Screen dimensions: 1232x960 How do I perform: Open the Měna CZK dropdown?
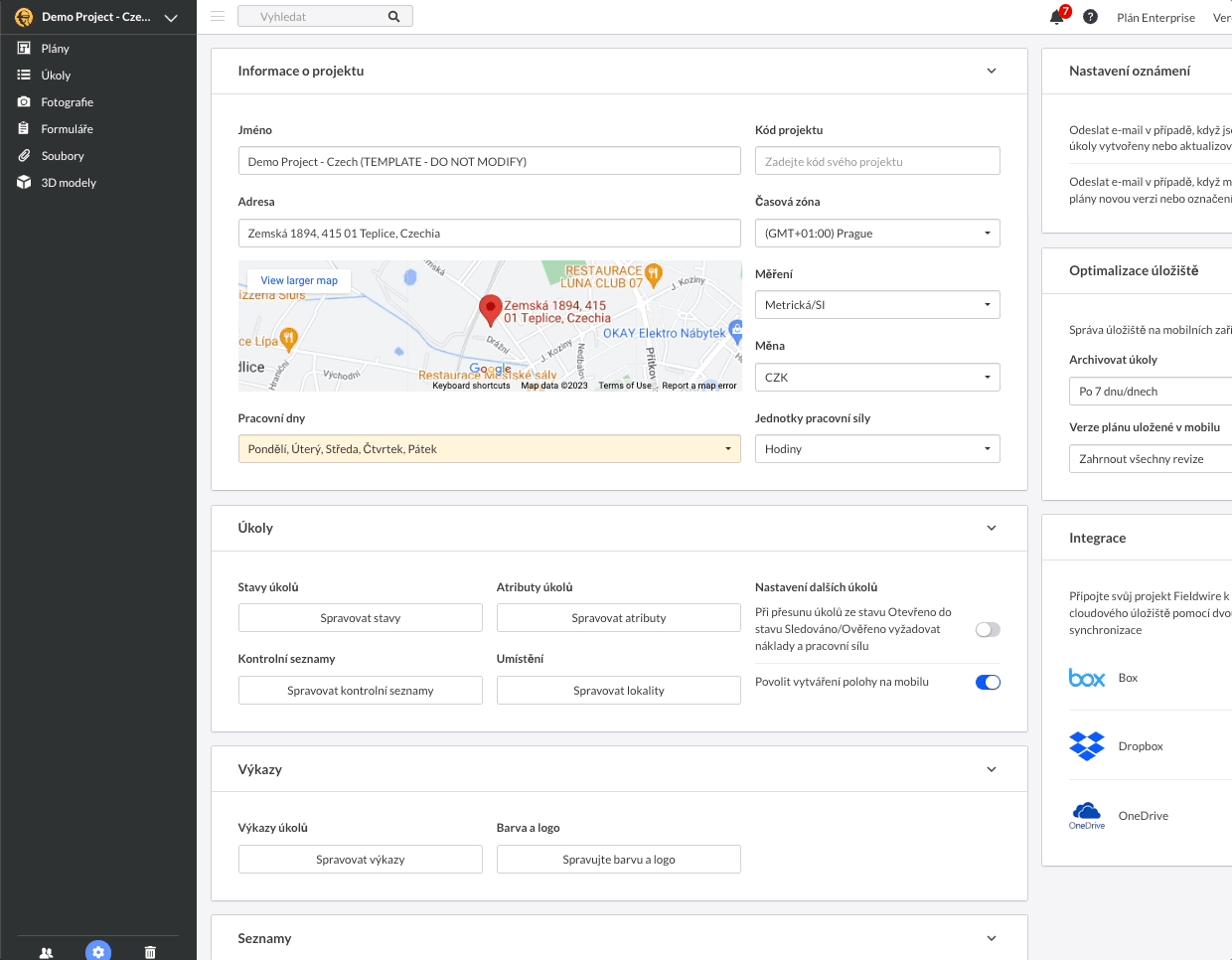[877, 378]
